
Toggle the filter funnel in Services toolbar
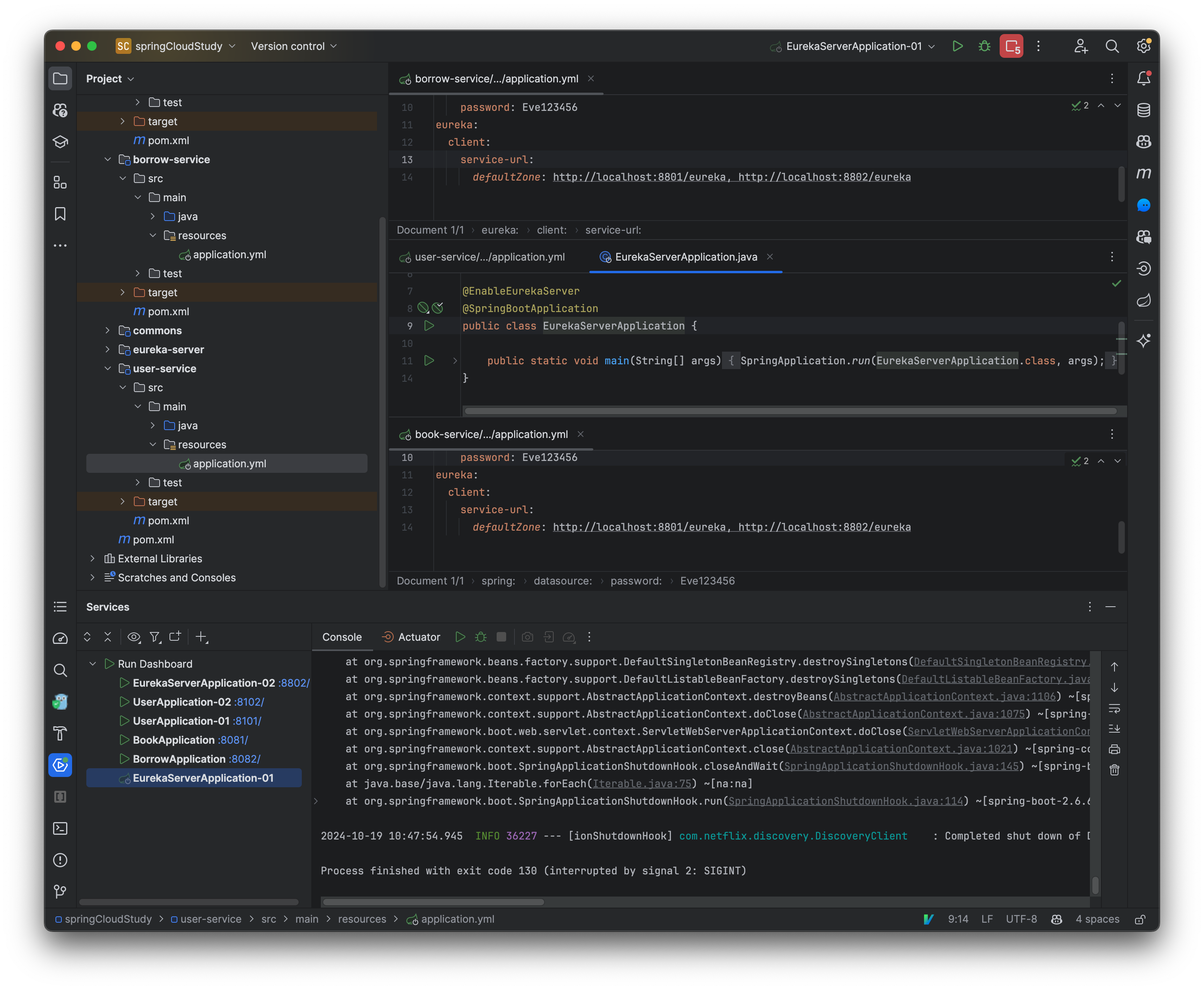(155, 637)
